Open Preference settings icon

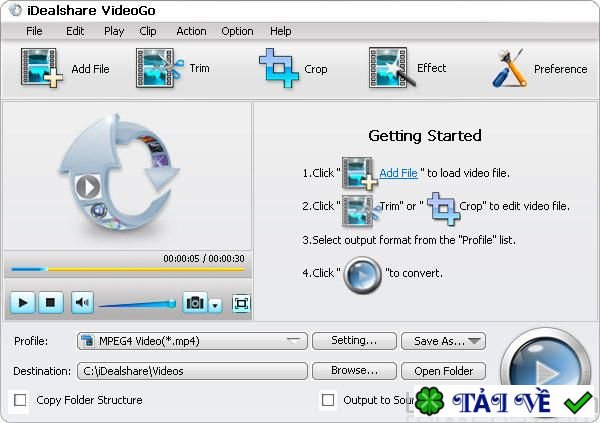pos(510,68)
